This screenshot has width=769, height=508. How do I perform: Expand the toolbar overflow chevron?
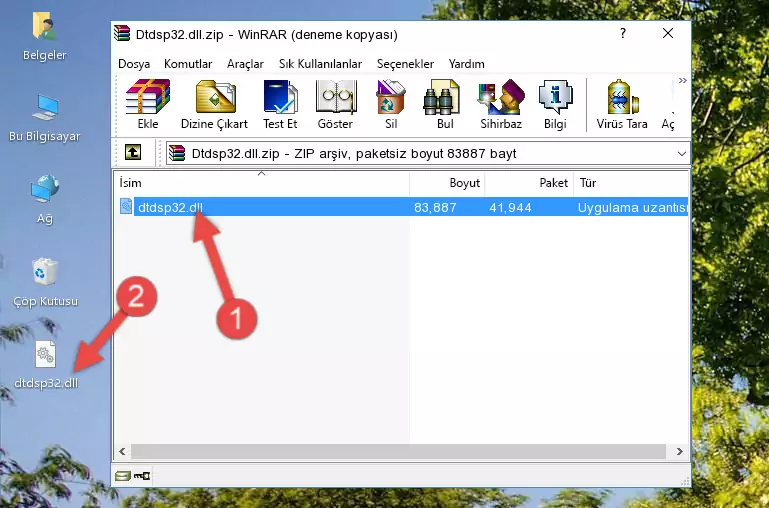point(683,81)
